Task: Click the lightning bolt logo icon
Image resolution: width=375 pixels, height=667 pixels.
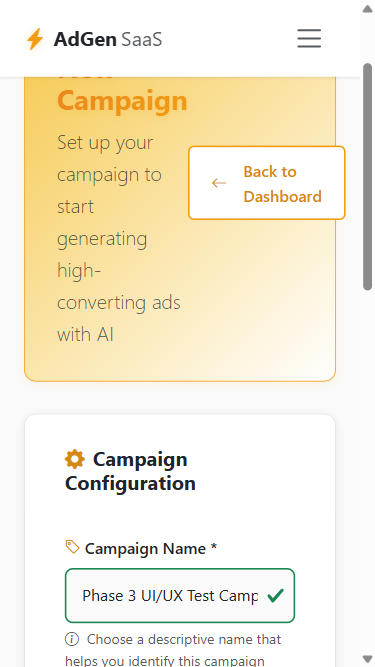Action: click(x=35, y=39)
